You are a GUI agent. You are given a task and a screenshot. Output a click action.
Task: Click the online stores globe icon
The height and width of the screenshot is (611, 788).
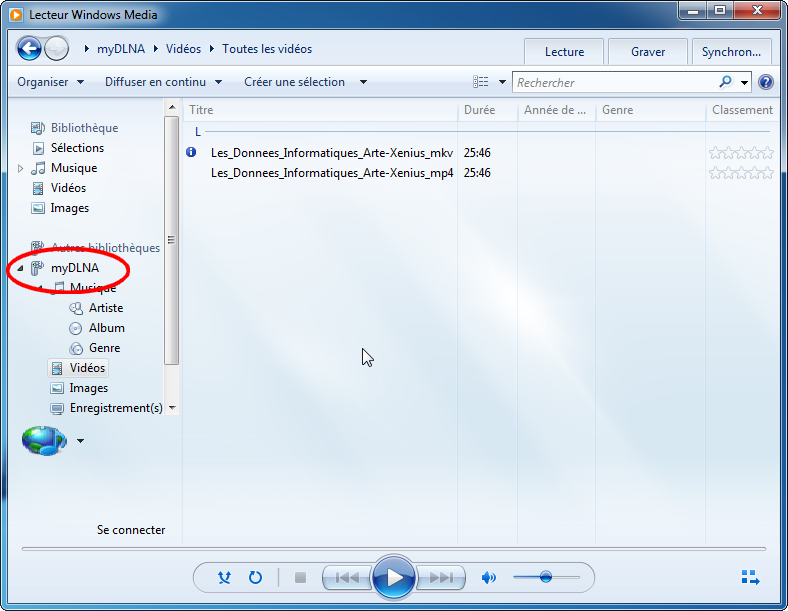click(x=44, y=441)
